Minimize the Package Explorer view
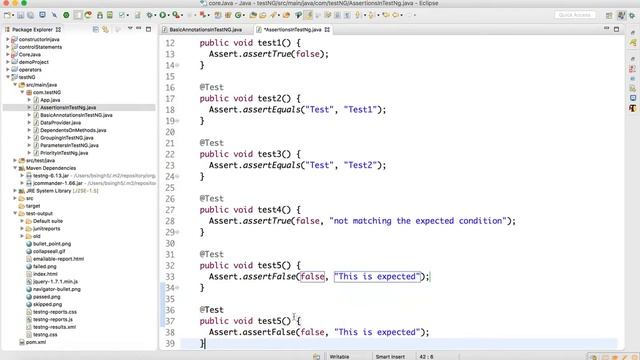 click(139, 29)
